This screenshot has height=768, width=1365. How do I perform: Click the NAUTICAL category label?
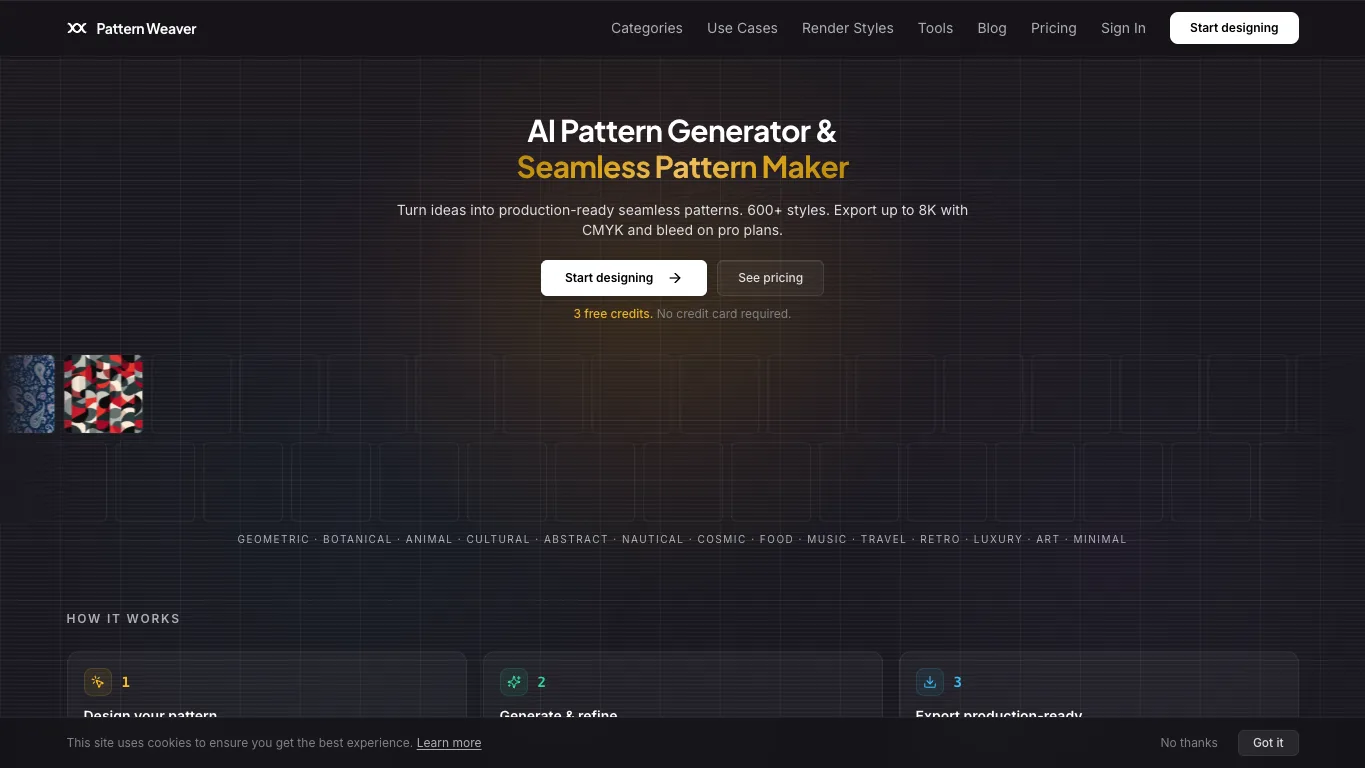click(653, 539)
